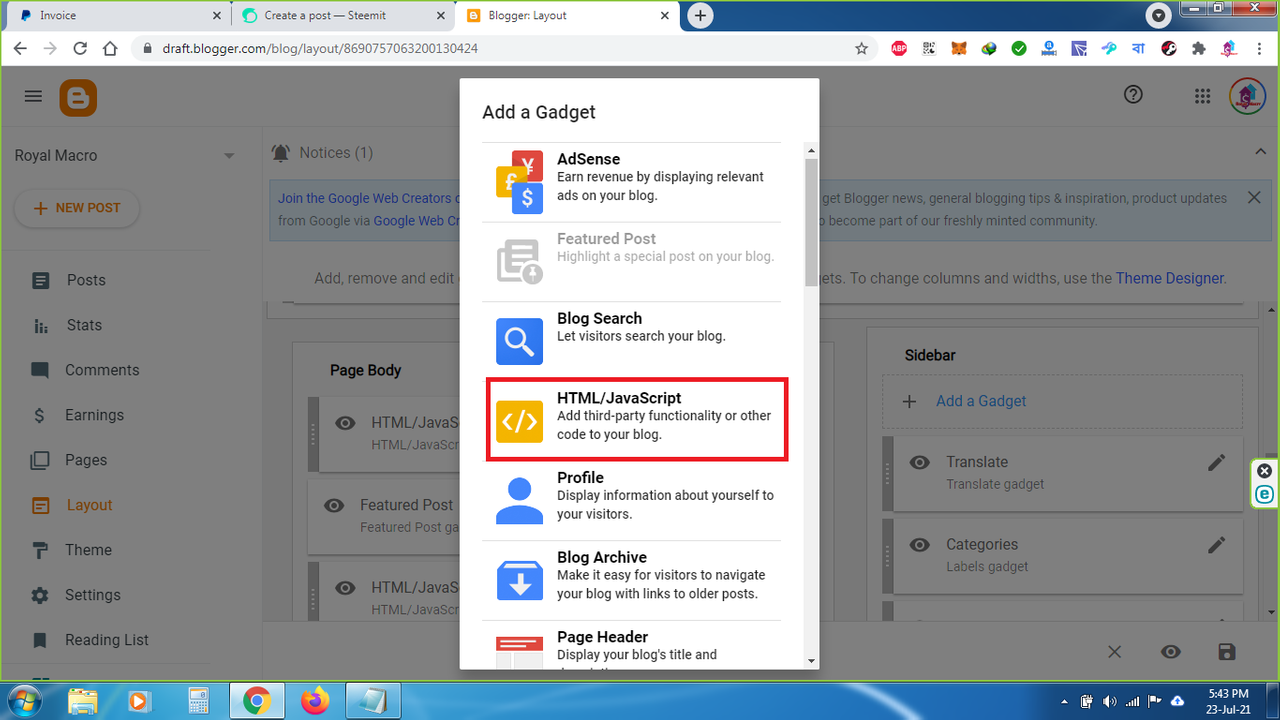The height and width of the screenshot is (720, 1280).
Task: Switch to the Invoice browser tab
Action: click(118, 16)
